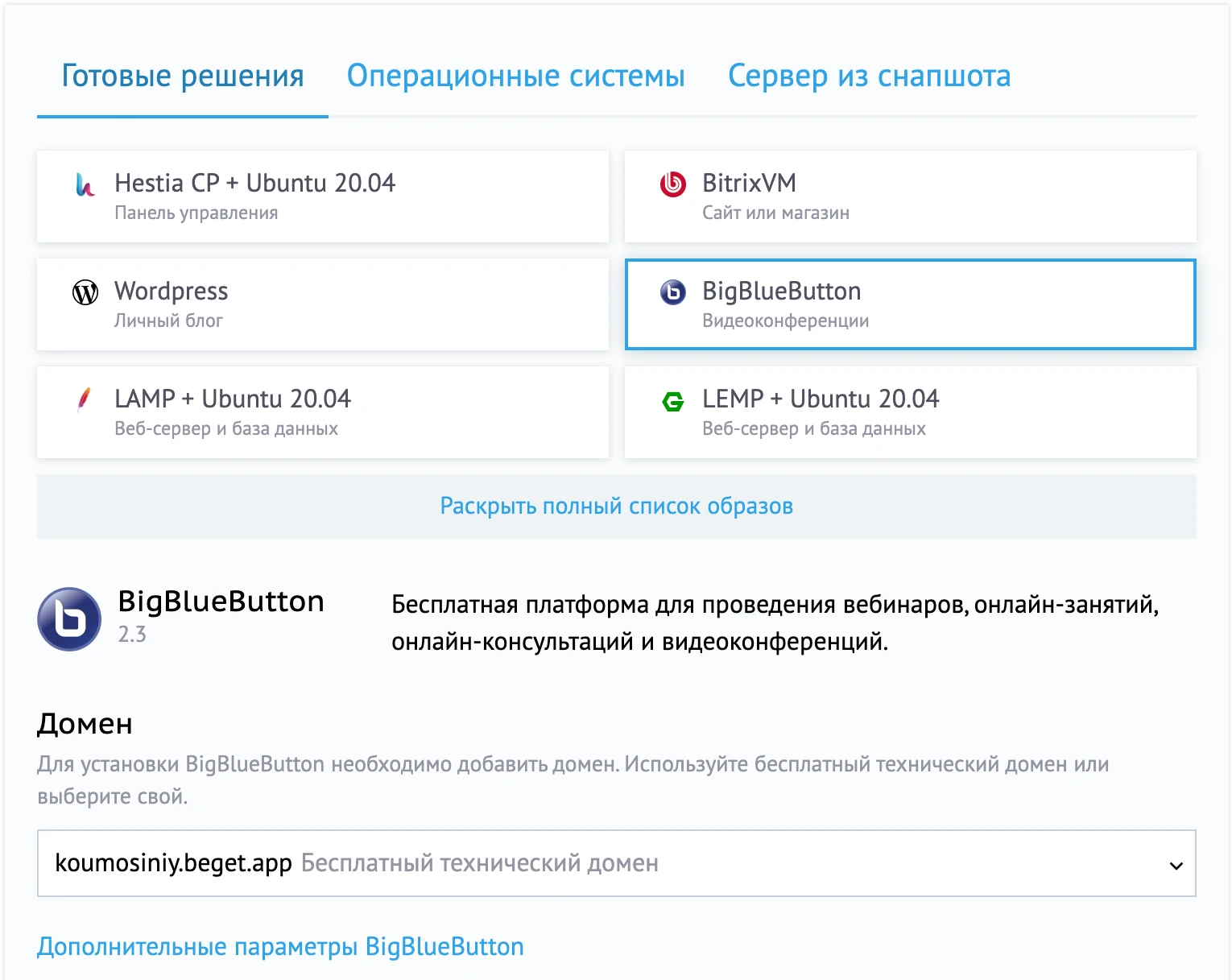Click the Wordpress logo icon
The width and height of the screenshot is (1232, 980).
click(83, 293)
